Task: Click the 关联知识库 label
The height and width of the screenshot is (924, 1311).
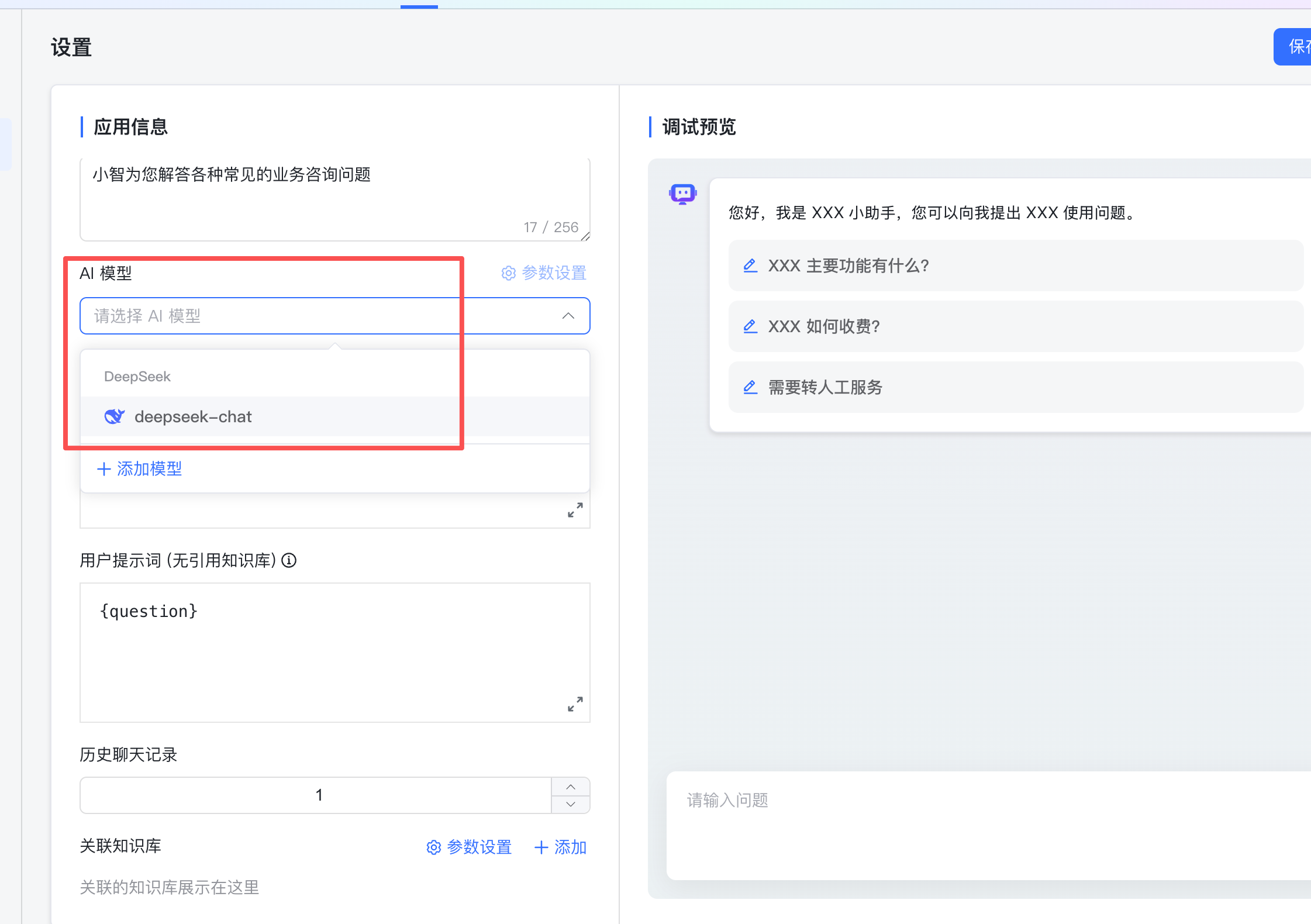Action: (x=120, y=846)
